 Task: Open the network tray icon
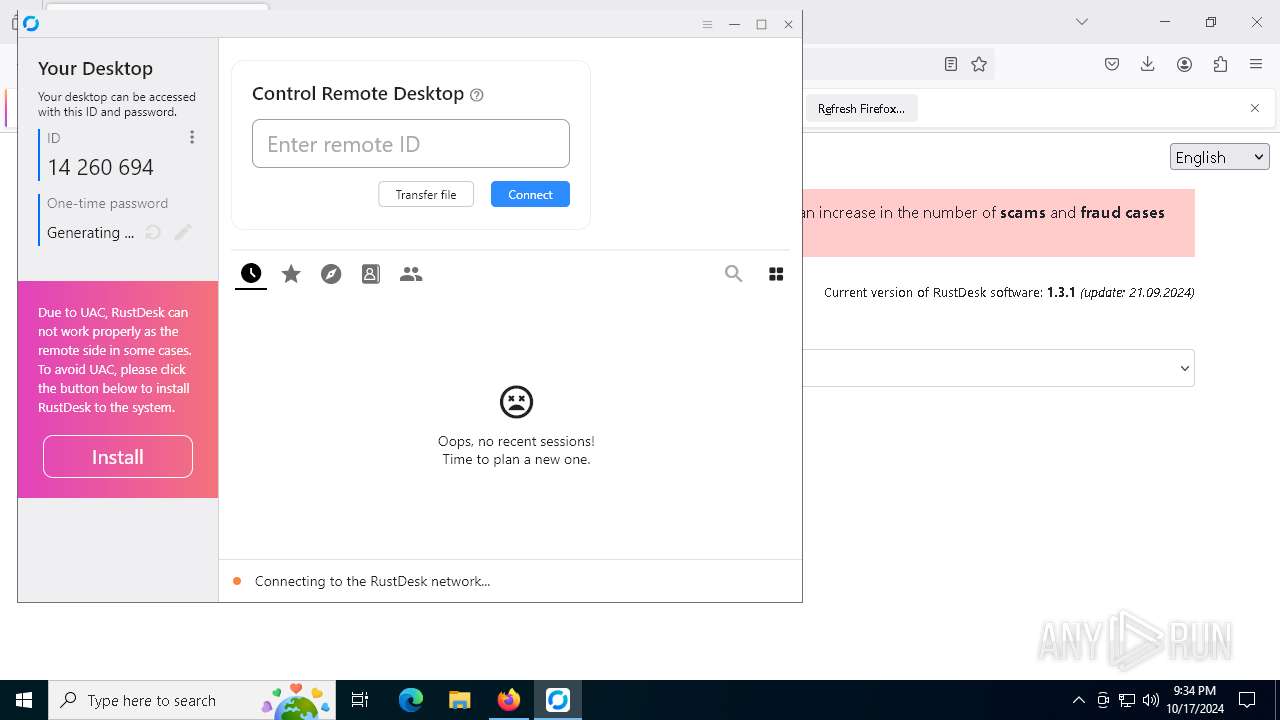click(x=1127, y=700)
